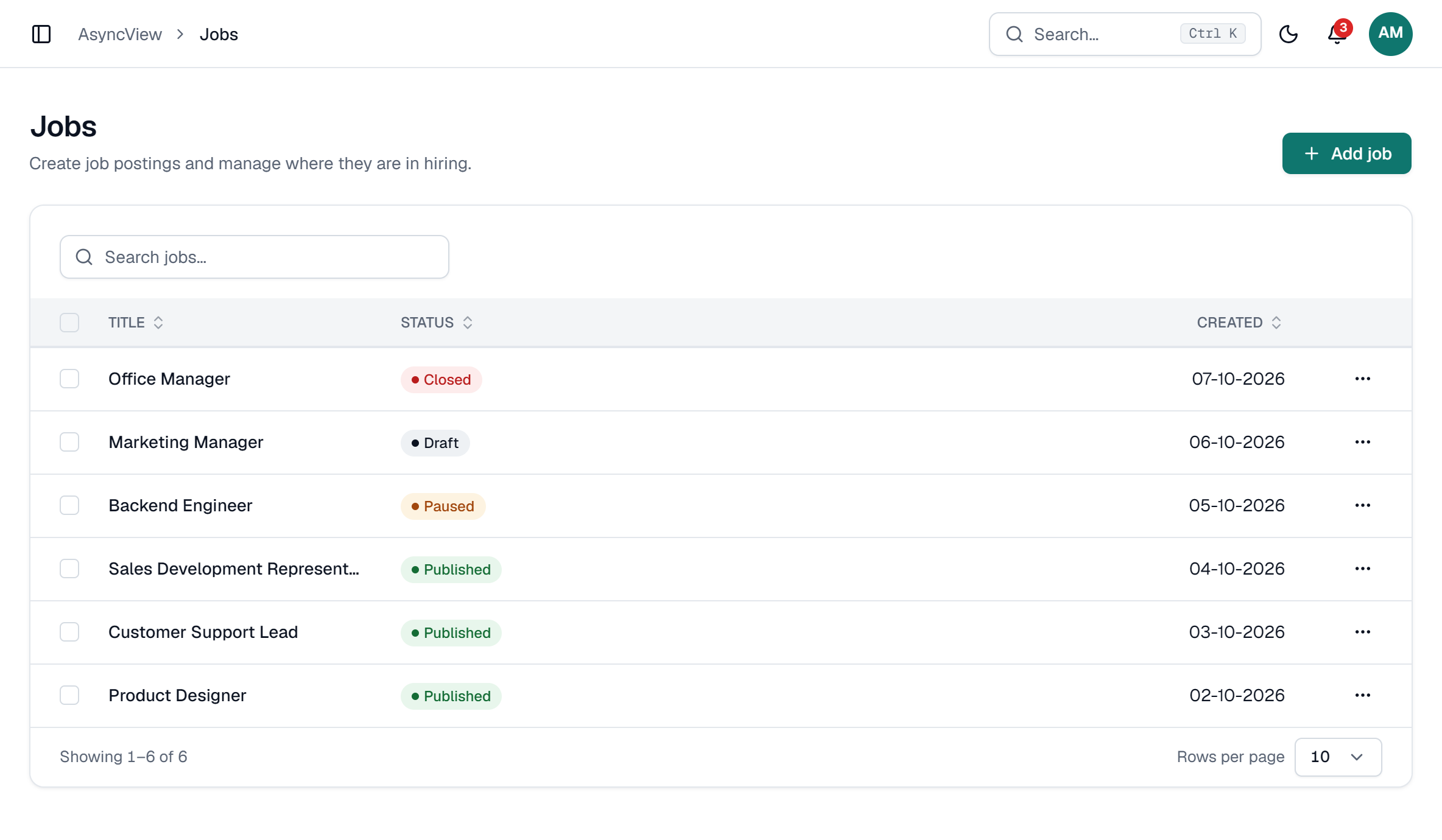1442x840 pixels.
Task: Open the Marketing Manager job title
Action: click(186, 442)
